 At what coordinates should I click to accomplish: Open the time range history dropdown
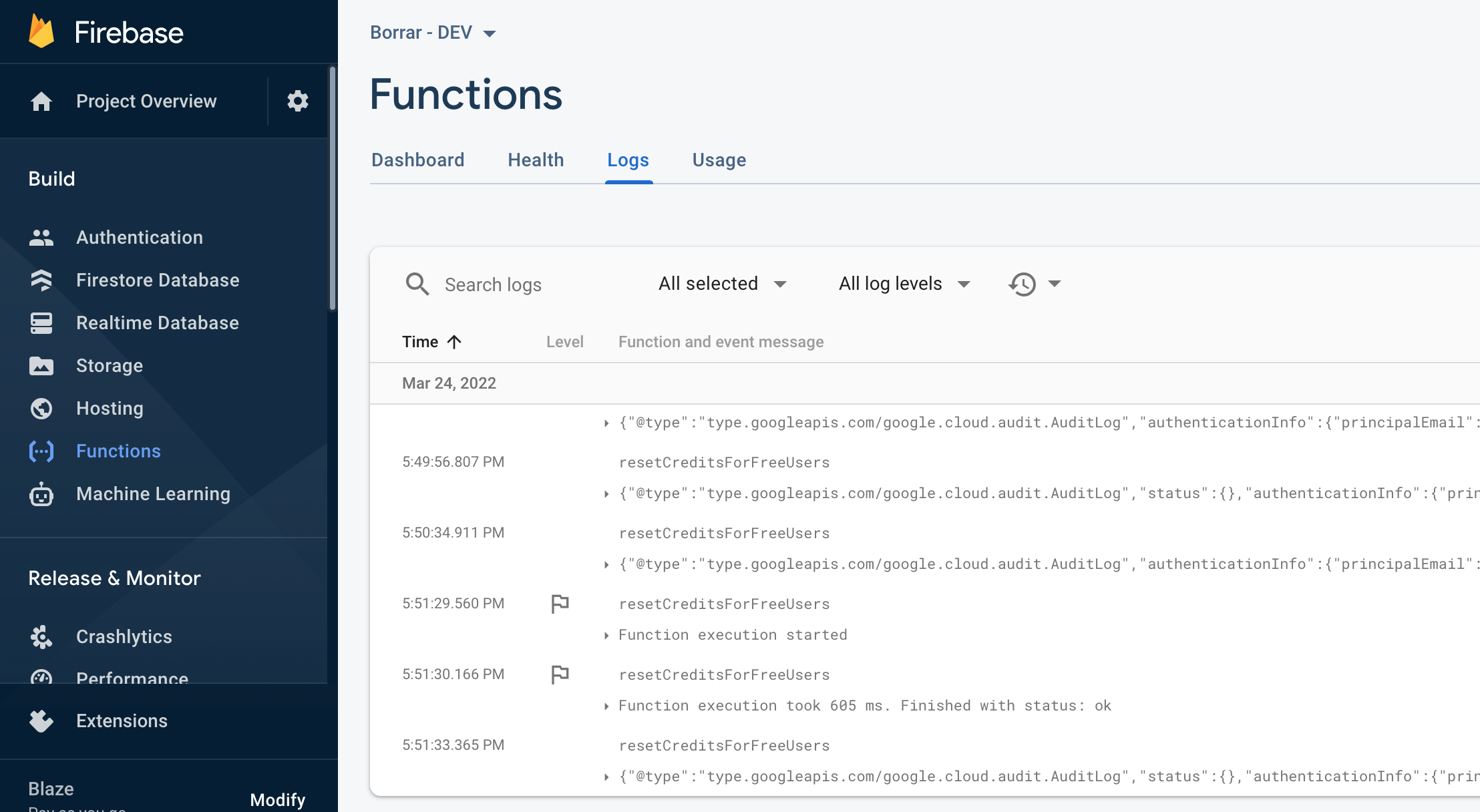(1034, 284)
